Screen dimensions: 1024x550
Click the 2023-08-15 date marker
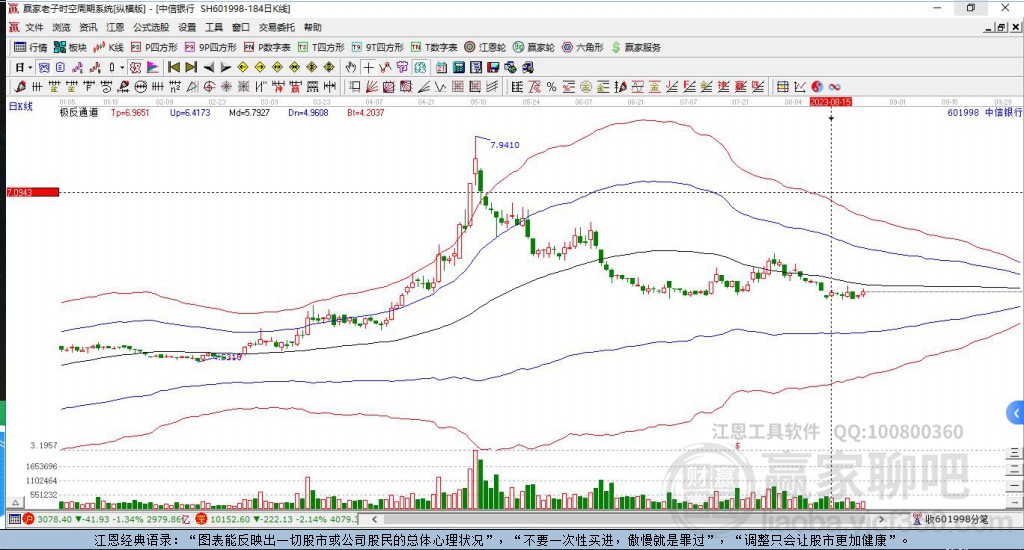coord(831,102)
